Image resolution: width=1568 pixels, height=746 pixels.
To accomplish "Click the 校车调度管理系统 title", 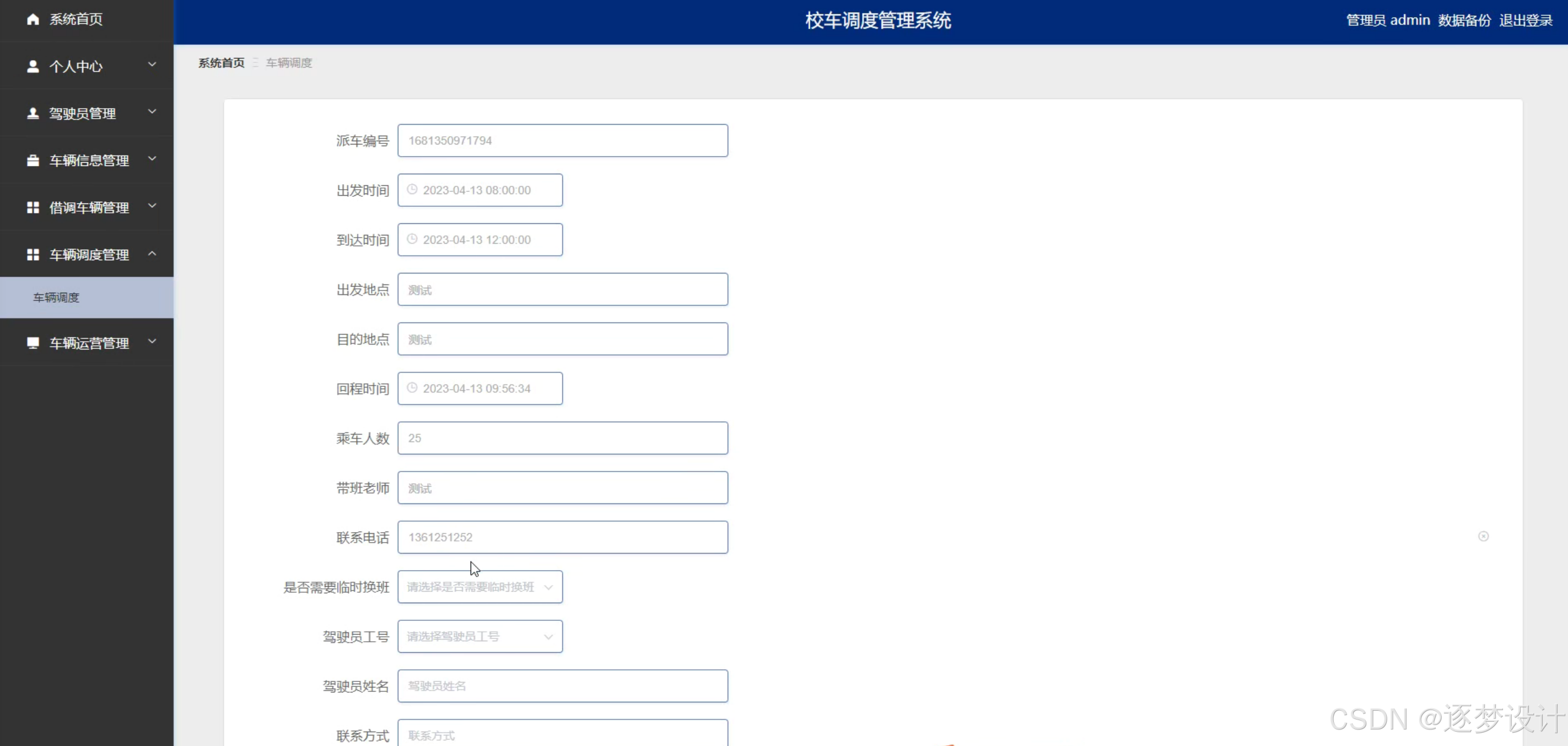I will coord(878,21).
